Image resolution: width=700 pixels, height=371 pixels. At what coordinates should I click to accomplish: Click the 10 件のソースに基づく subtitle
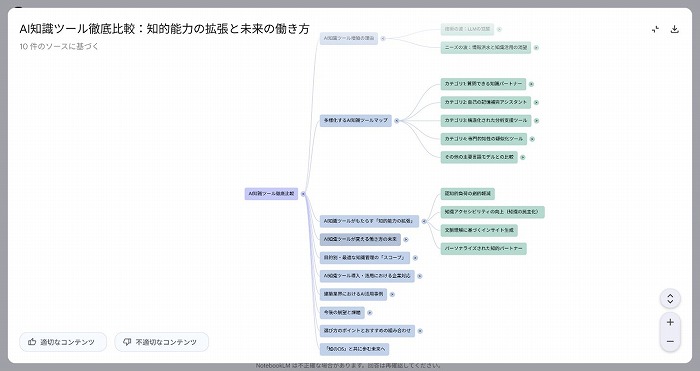tap(59, 46)
